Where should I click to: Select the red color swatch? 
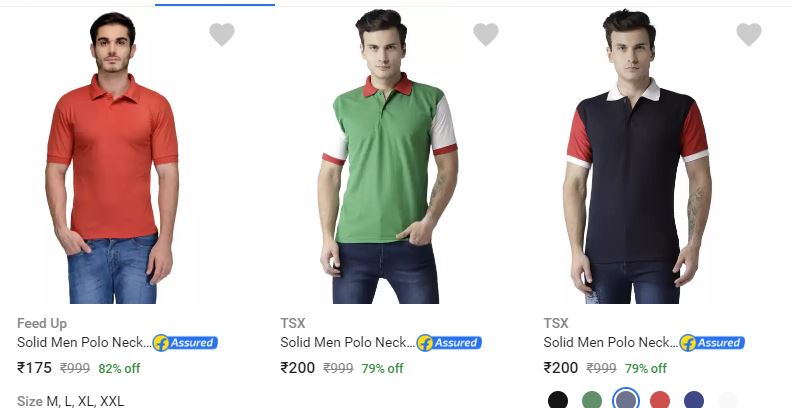tap(660, 401)
